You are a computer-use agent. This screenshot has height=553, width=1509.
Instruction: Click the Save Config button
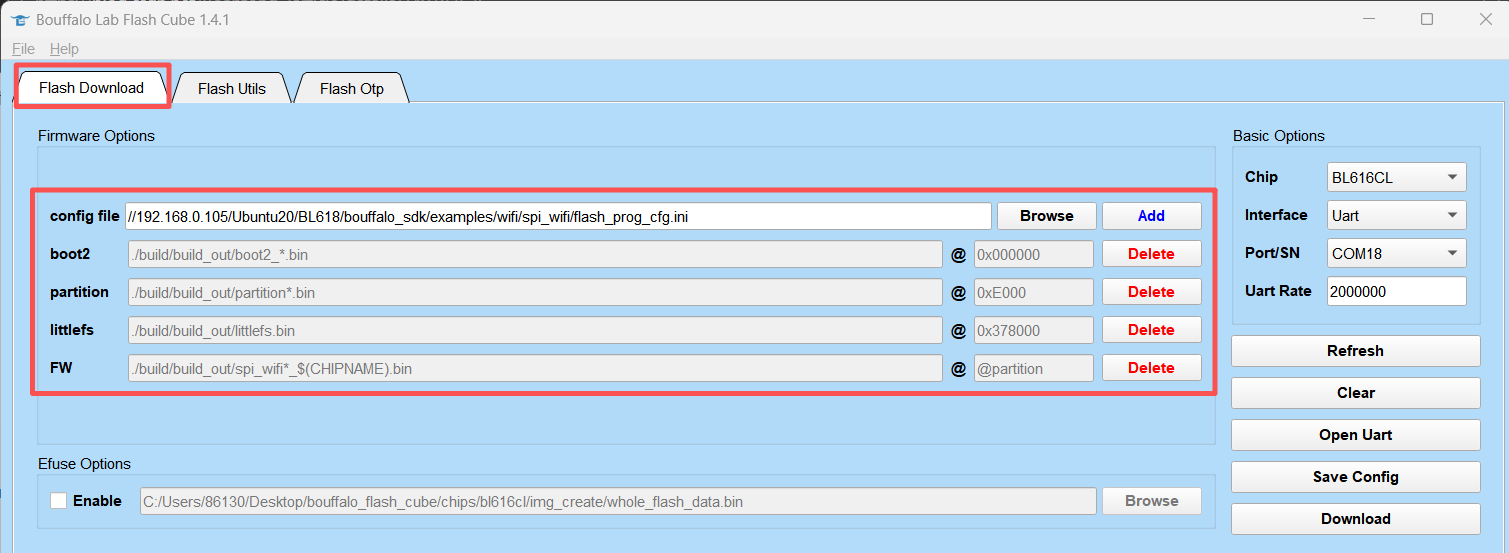pos(1356,477)
